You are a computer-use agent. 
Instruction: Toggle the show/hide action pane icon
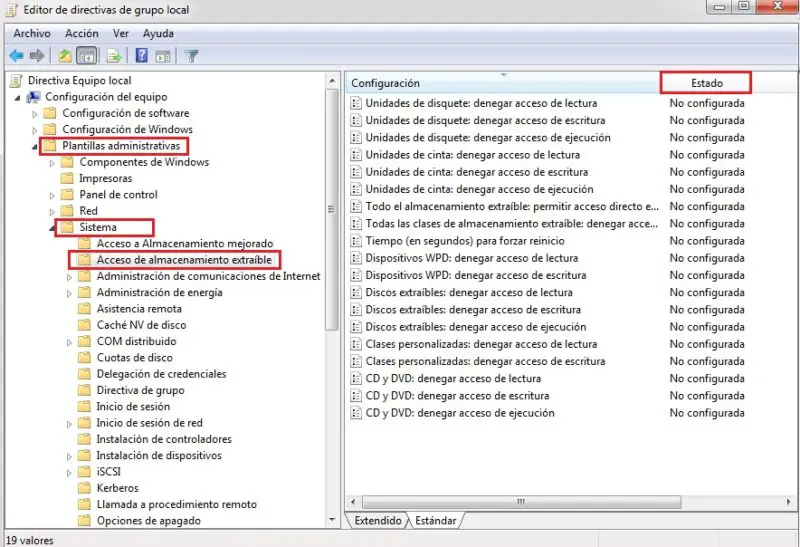163,56
